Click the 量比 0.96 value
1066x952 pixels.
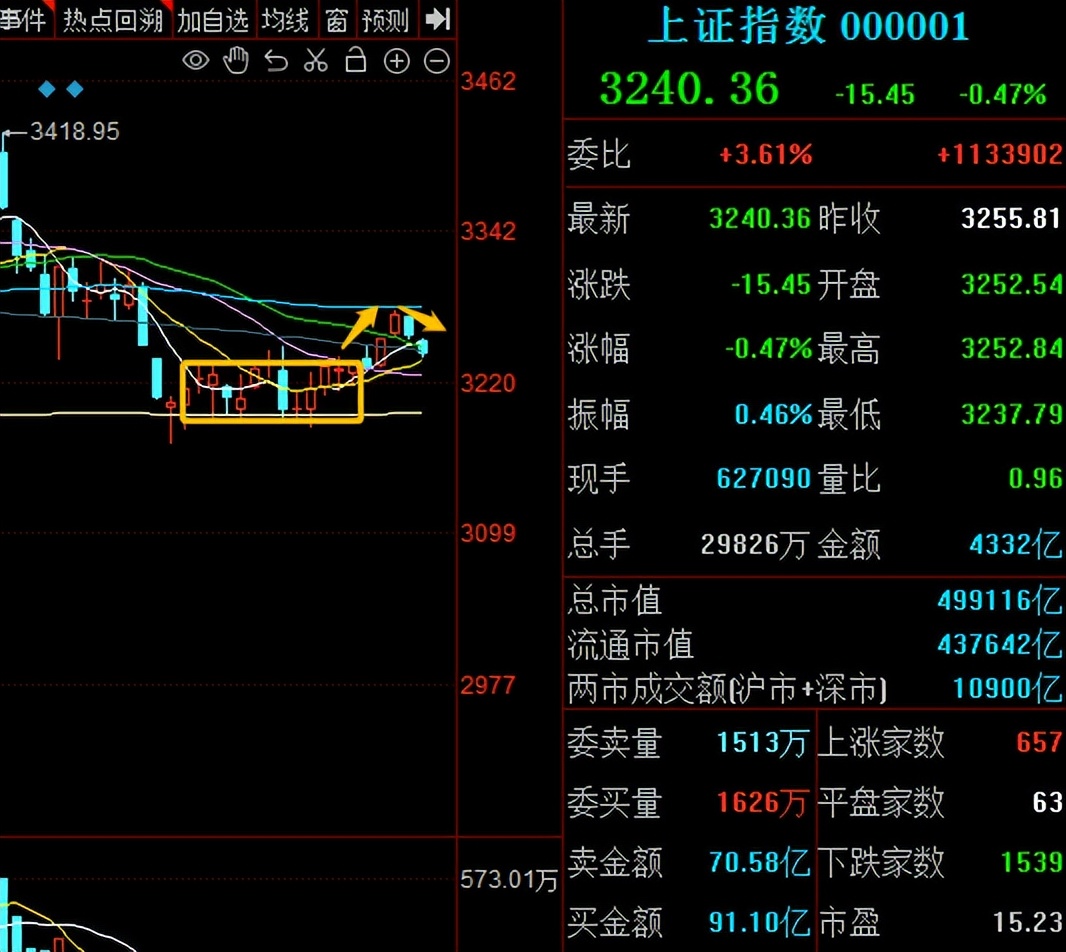(x=1035, y=478)
